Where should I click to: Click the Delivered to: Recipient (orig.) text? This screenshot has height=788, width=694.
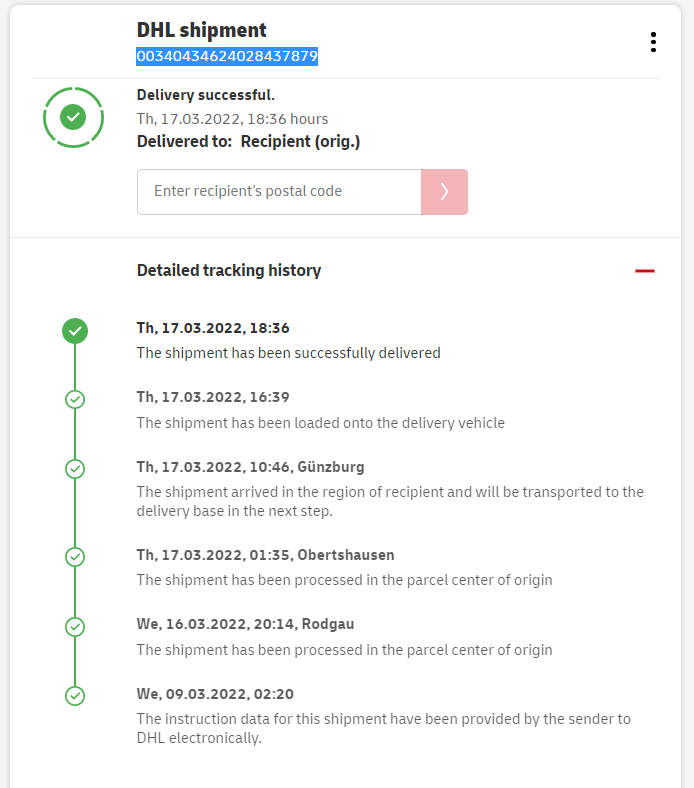[x=248, y=142]
